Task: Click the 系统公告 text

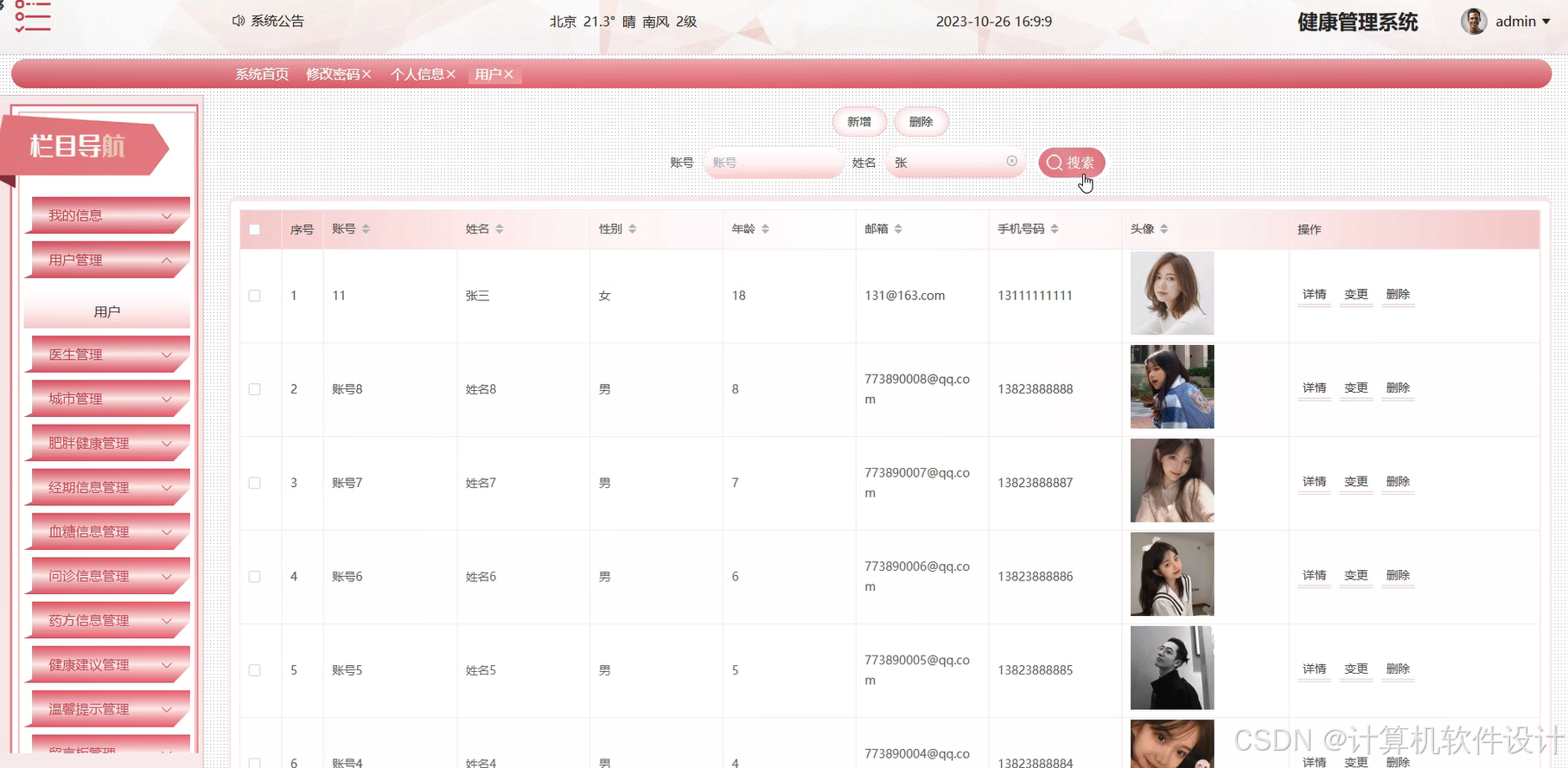Action: coord(277,21)
